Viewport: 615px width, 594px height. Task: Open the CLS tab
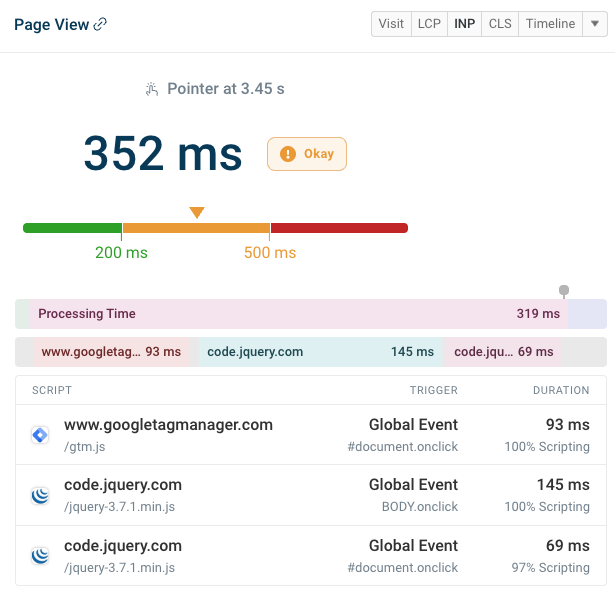pos(499,24)
